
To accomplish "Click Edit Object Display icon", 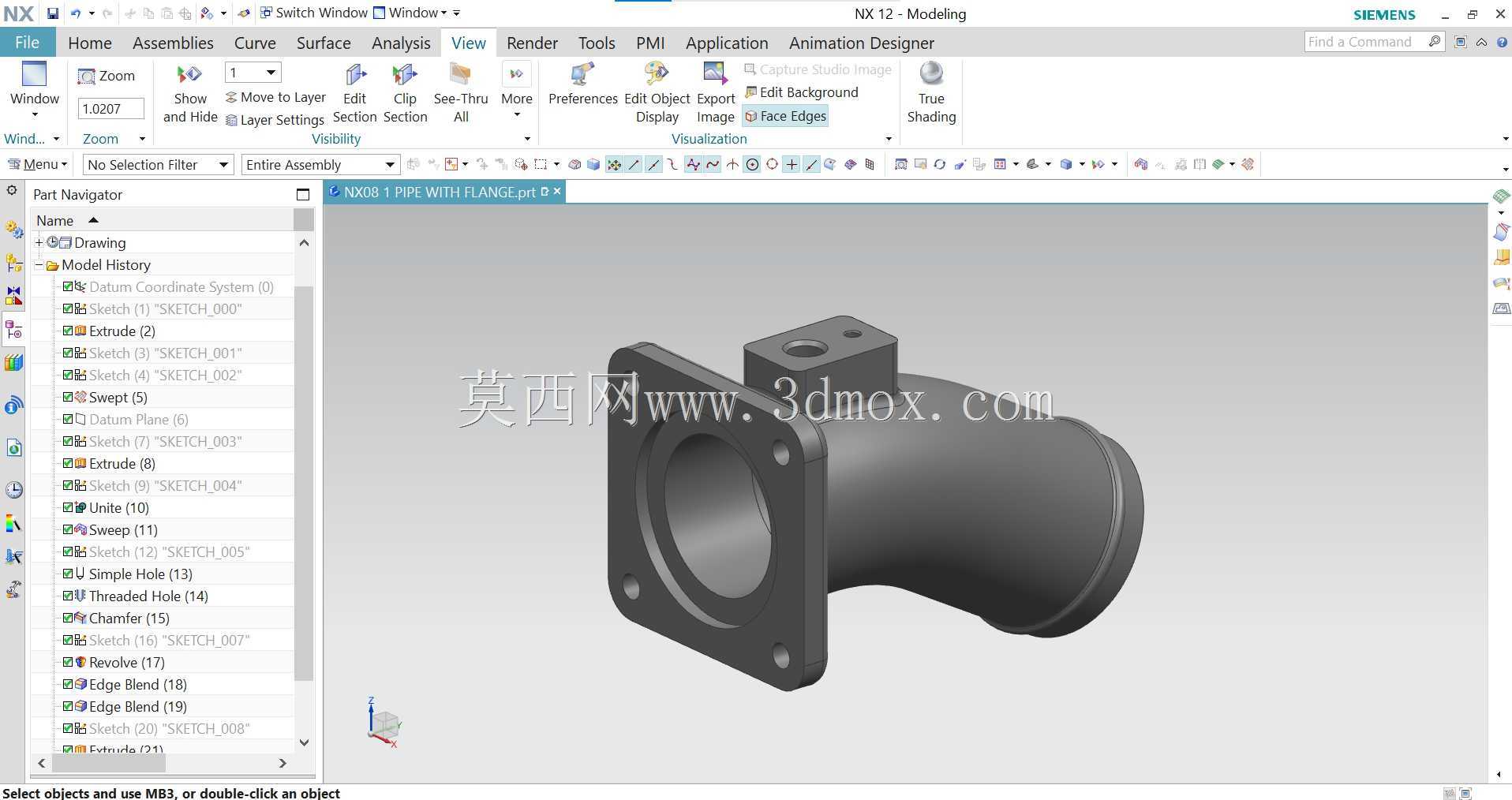I will pyautogui.click(x=657, y=94).
